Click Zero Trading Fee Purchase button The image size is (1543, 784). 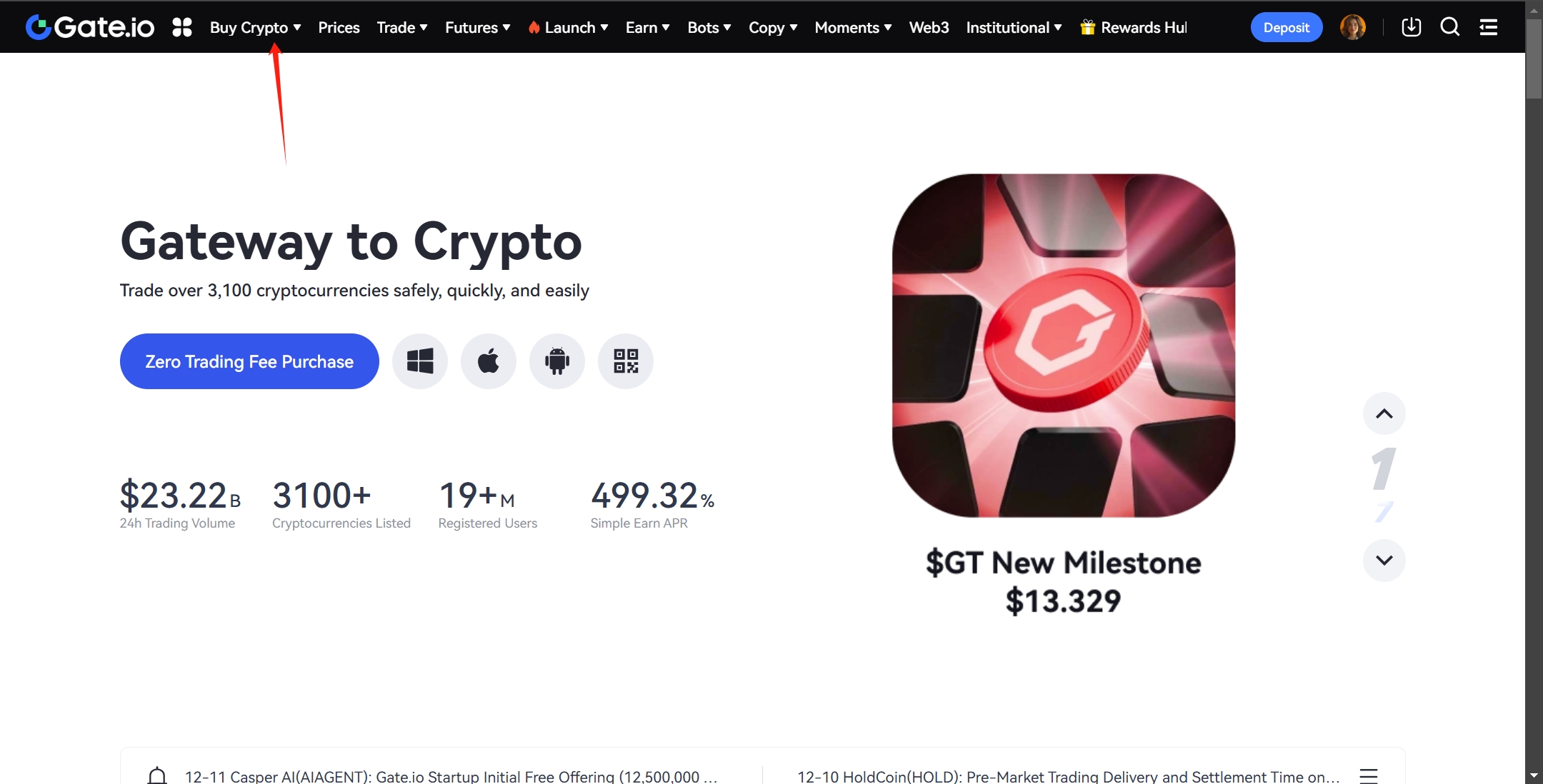(x=249, y=361)
